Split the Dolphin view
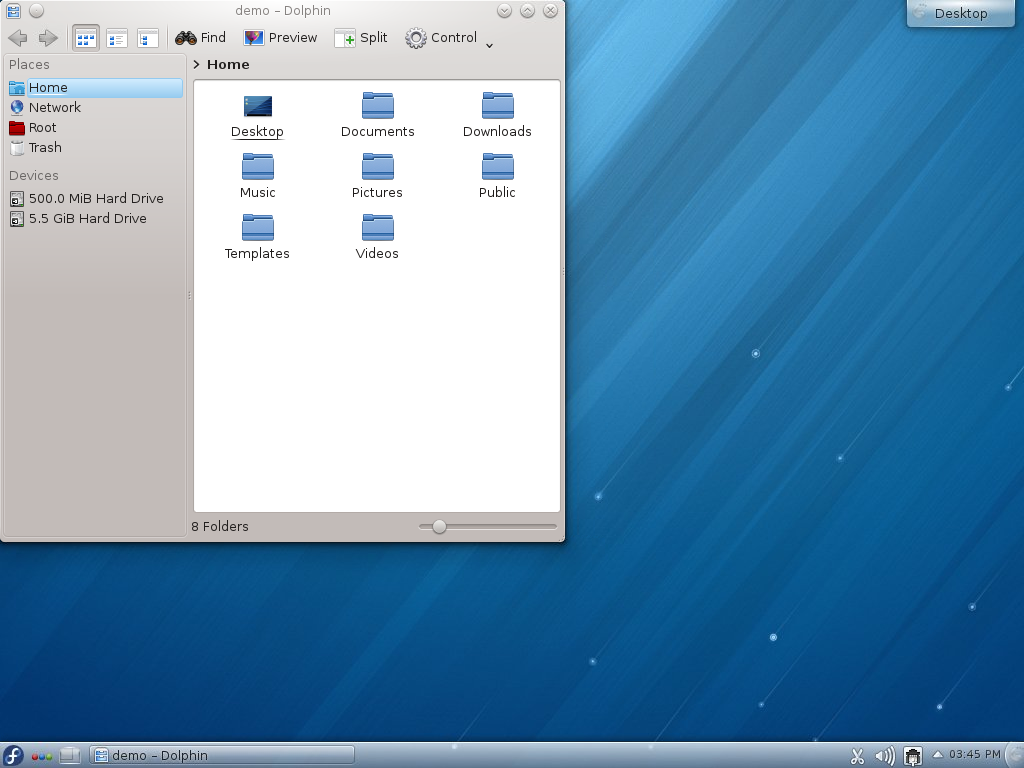Viewport: 1024px width, 768px height. point(361,38)
